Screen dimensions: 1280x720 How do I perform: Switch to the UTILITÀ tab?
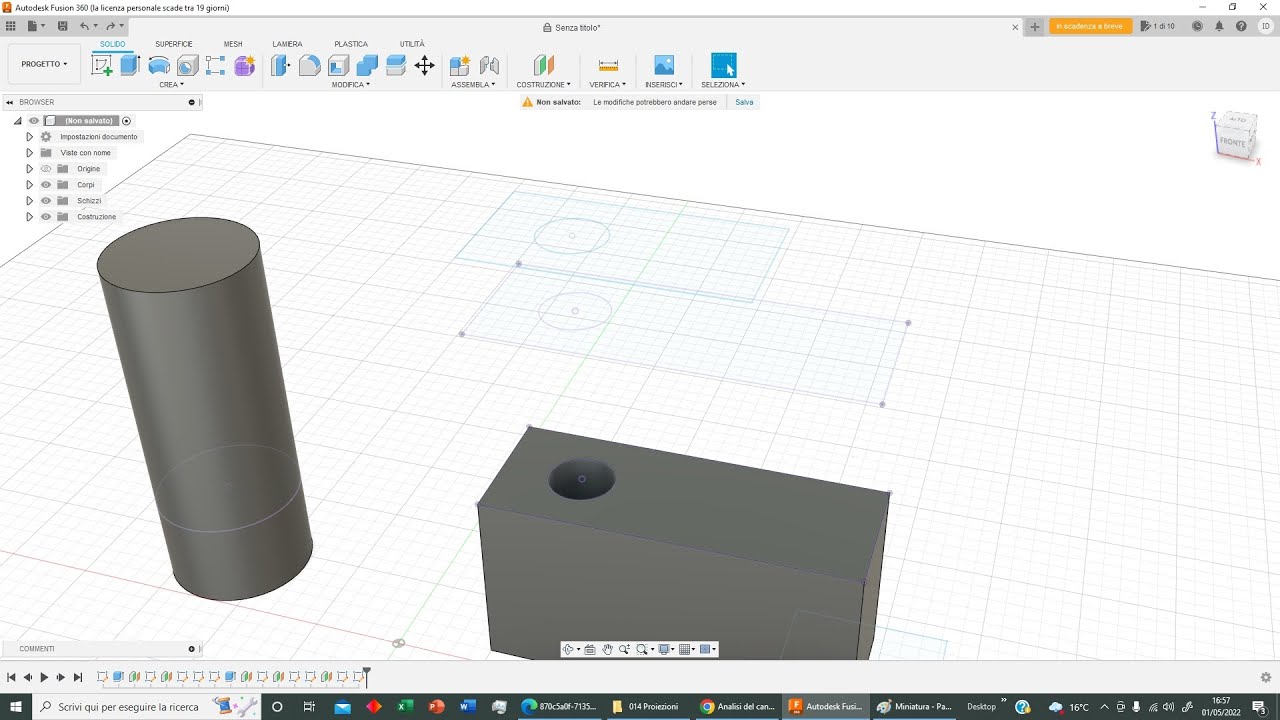pos(412,44)
